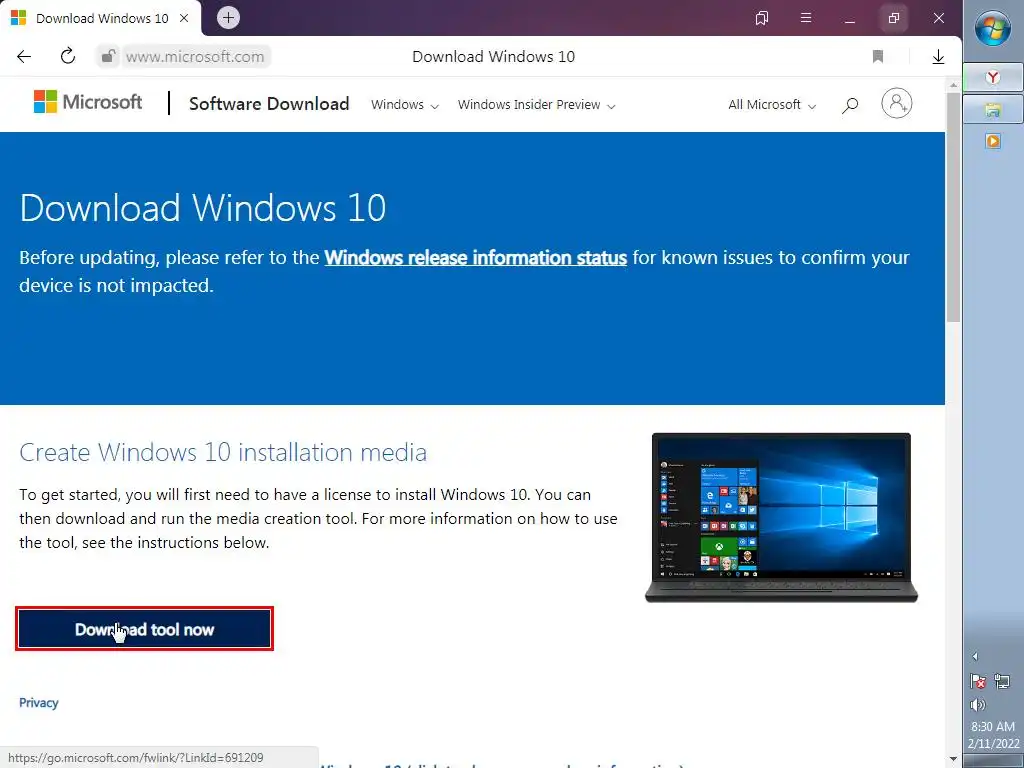This screenshot has width=1024, height=768.
Task: Close the Download Windows 10 tab
Action: 184,18
